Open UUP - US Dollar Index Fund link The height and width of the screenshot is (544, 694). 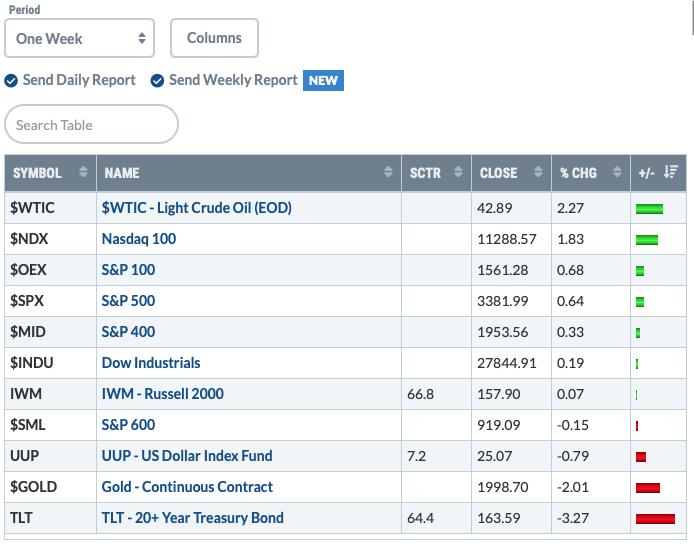click(x=187, y=455)
